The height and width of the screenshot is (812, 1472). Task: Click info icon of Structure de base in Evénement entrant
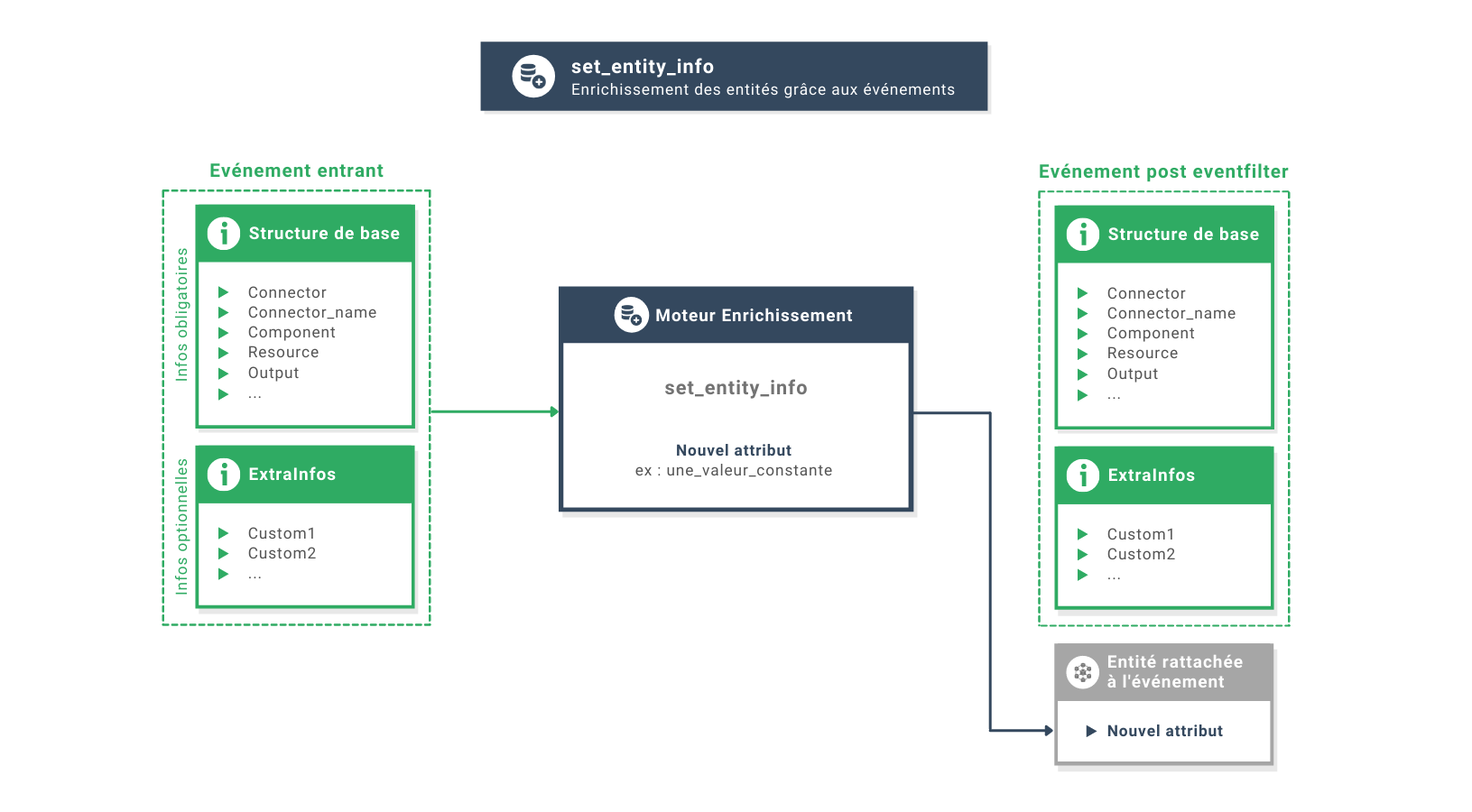[x=224, y=234]
